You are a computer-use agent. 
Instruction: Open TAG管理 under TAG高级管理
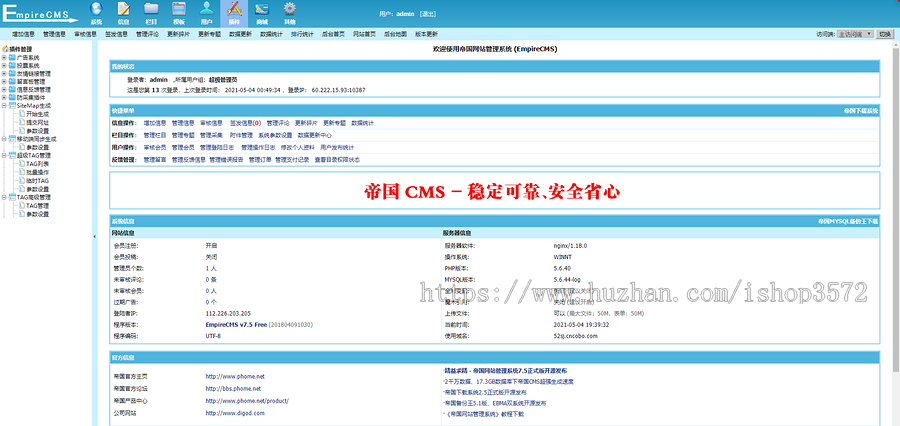[x=37, y=206]
